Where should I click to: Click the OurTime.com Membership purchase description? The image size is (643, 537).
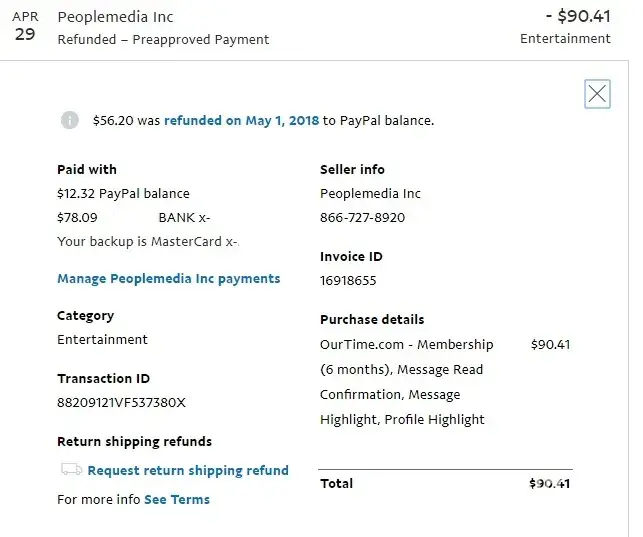tap(406, 382)
